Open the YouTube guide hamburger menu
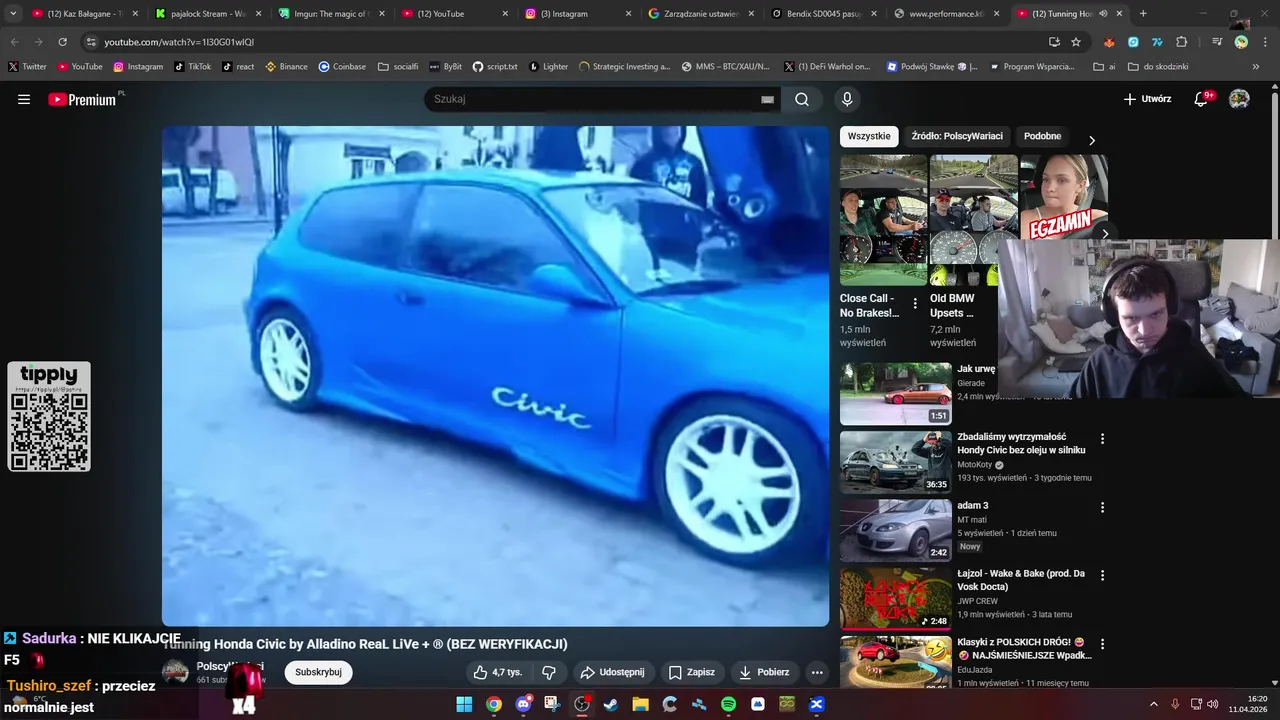The width and height of the screenshot is (1280, 720). 24,99
